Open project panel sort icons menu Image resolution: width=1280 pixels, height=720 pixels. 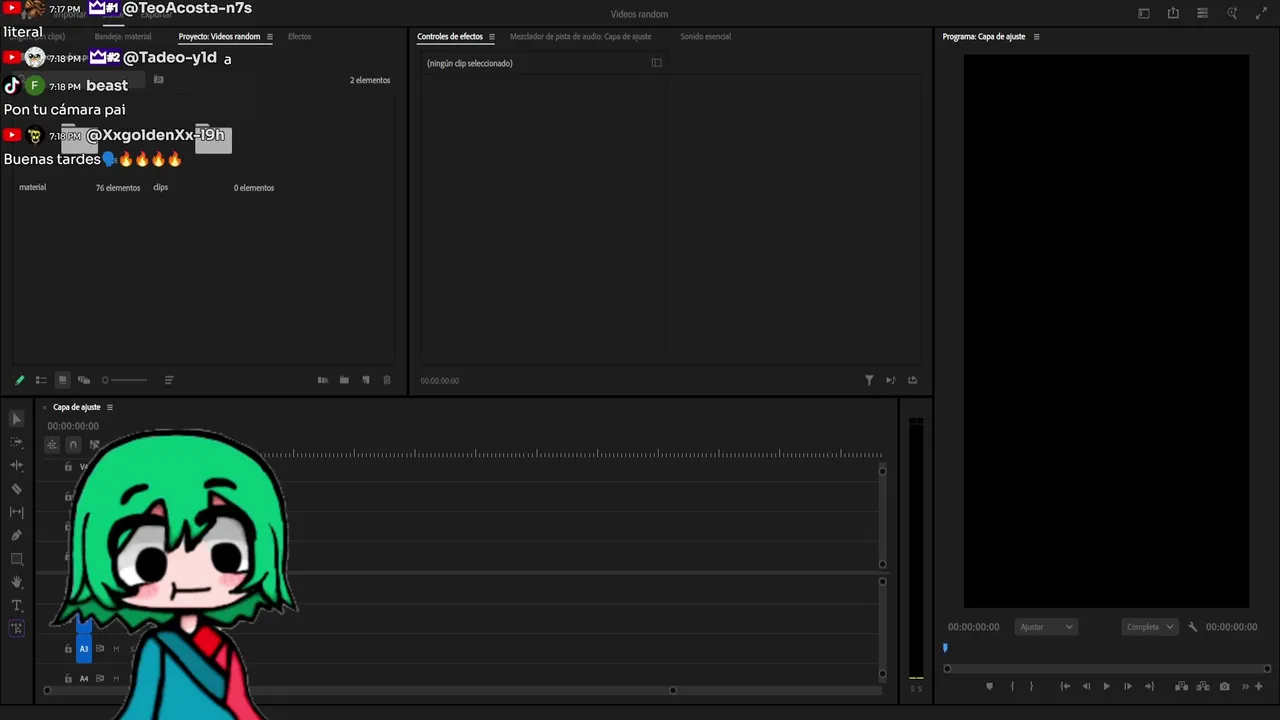pos(169,380)
